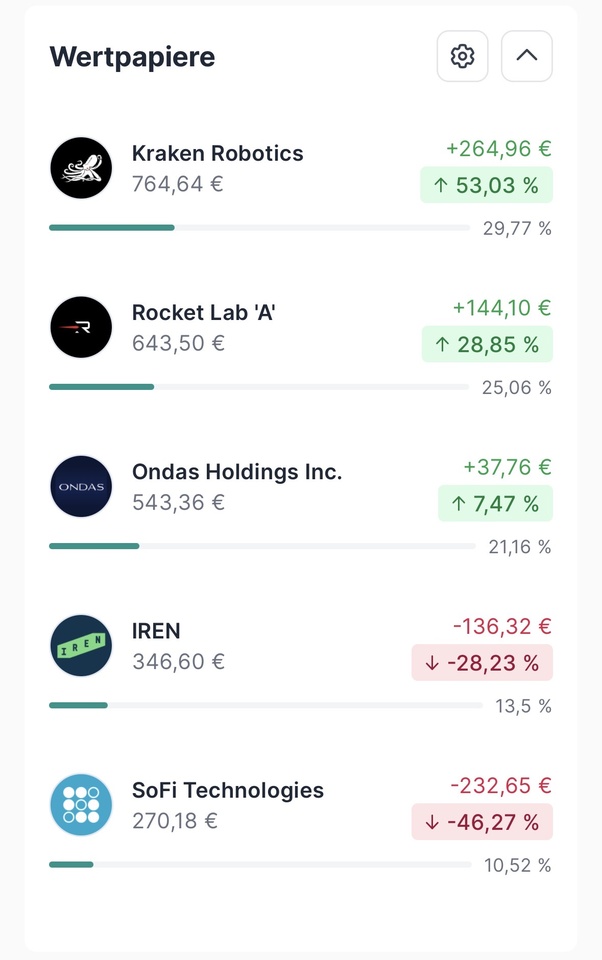Viewport: 602px width, 960px height.
Task: Click the Wertpapiere heading
Action: [132, 57]
